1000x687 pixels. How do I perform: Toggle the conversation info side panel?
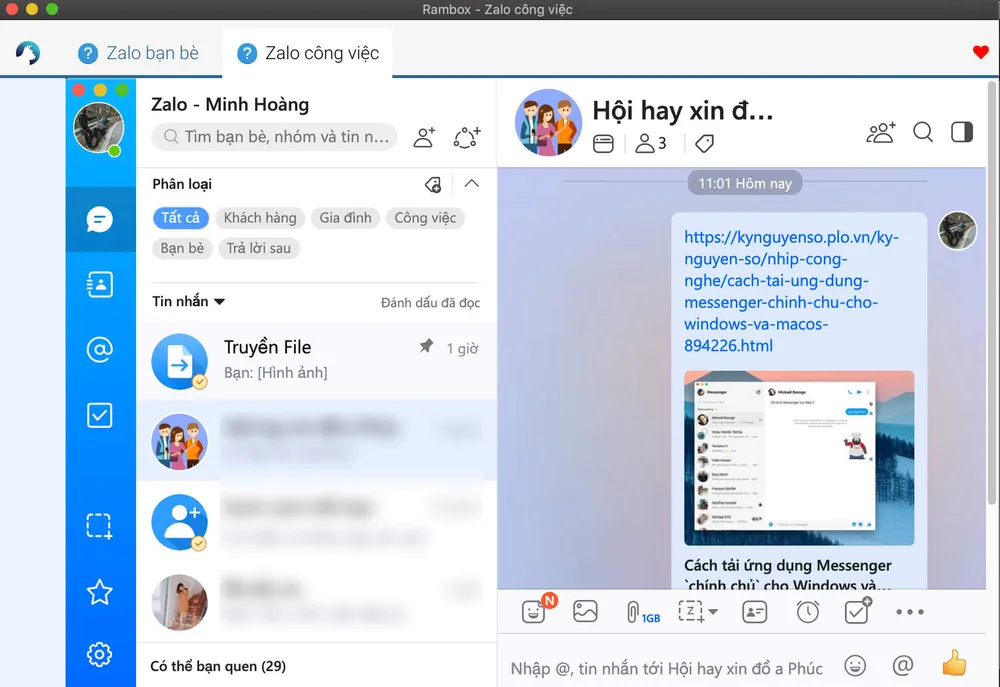[962, 132]
